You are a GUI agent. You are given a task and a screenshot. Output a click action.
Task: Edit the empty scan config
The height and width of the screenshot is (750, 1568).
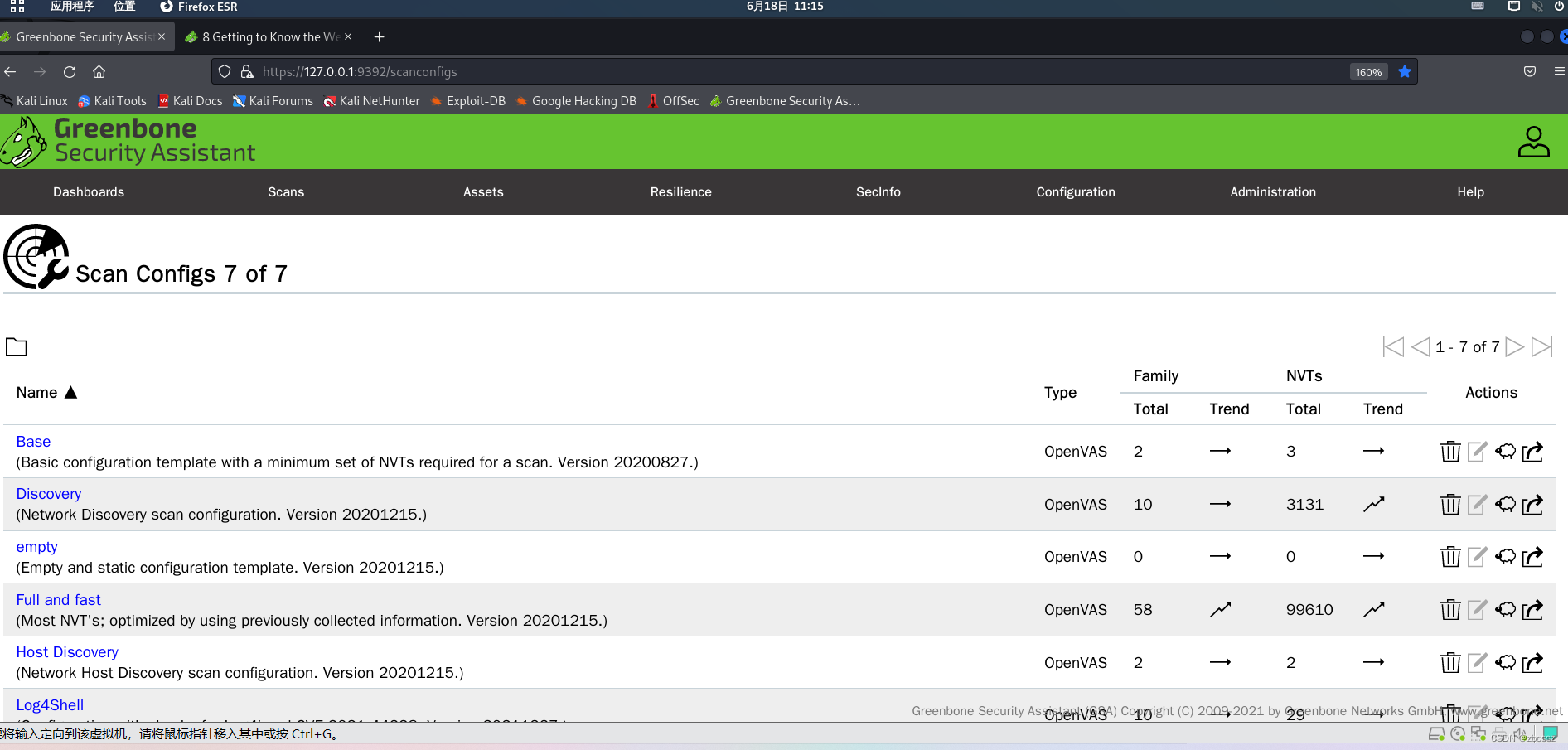(1478, 556)
